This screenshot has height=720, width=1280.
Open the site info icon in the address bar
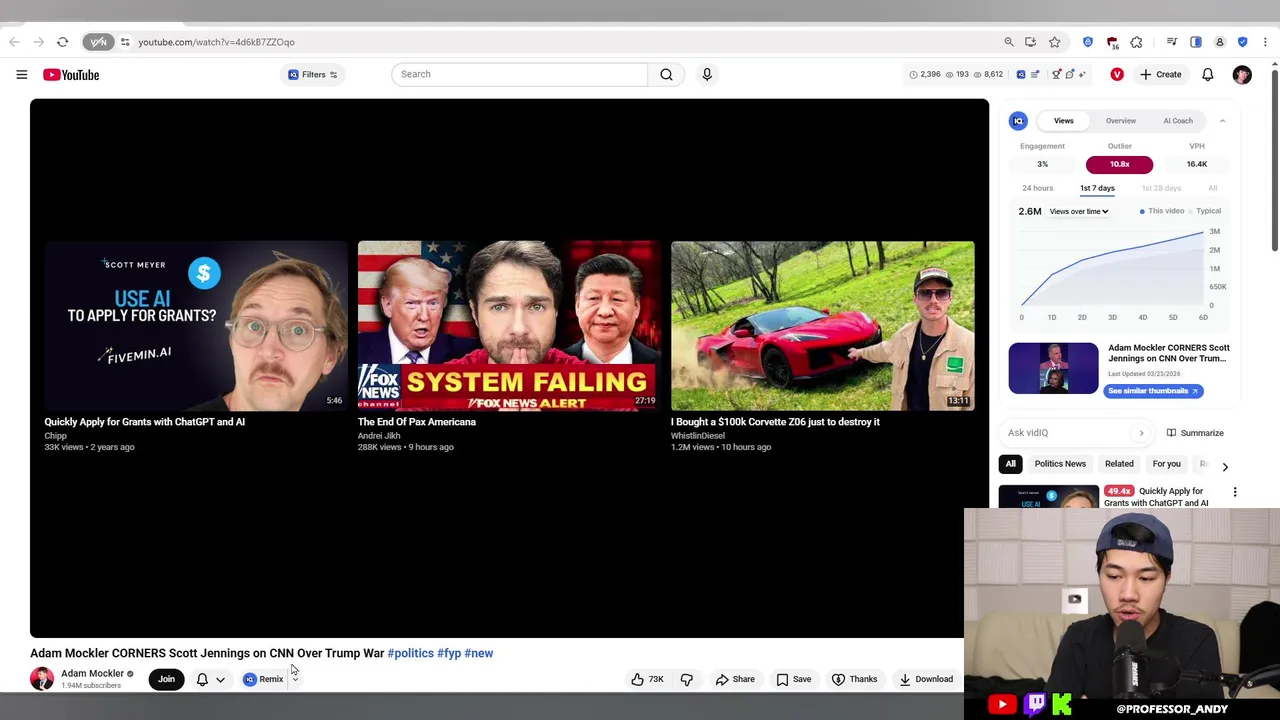125,42
